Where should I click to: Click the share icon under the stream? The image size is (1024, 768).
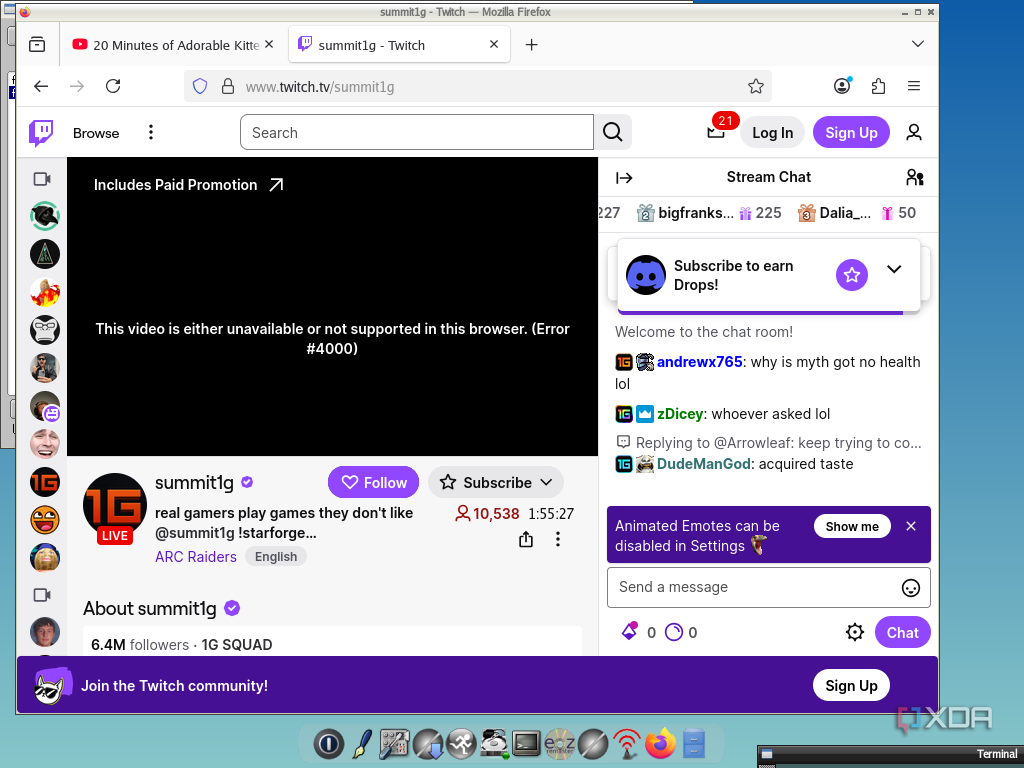[x=526, y=539]
